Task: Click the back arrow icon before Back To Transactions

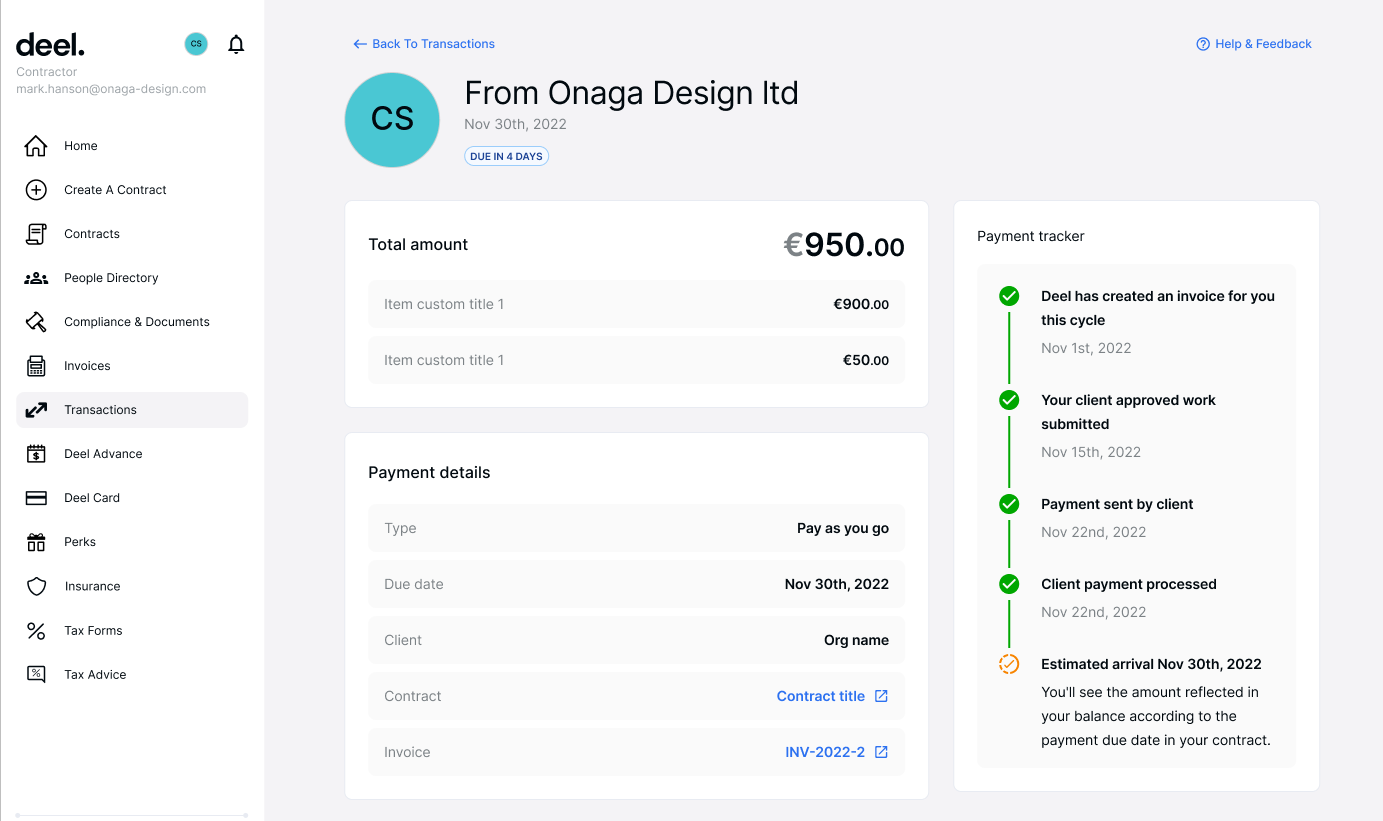Action: 360,44
